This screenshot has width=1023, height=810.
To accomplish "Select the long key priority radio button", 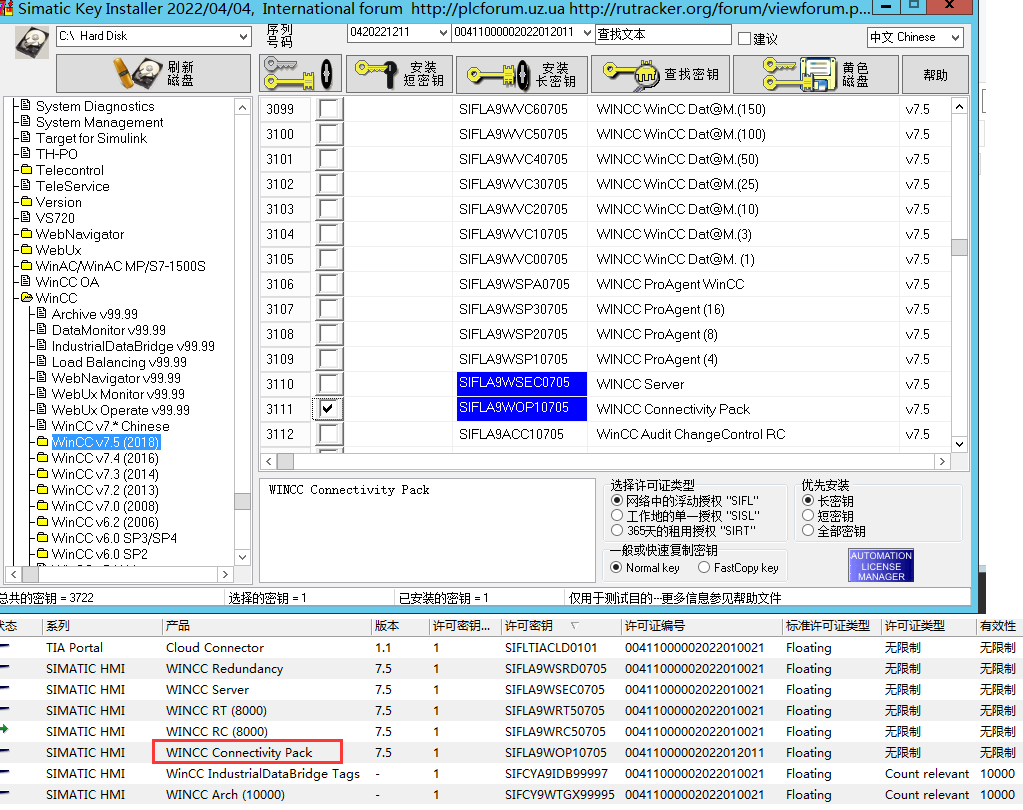I will pos(808,500).
